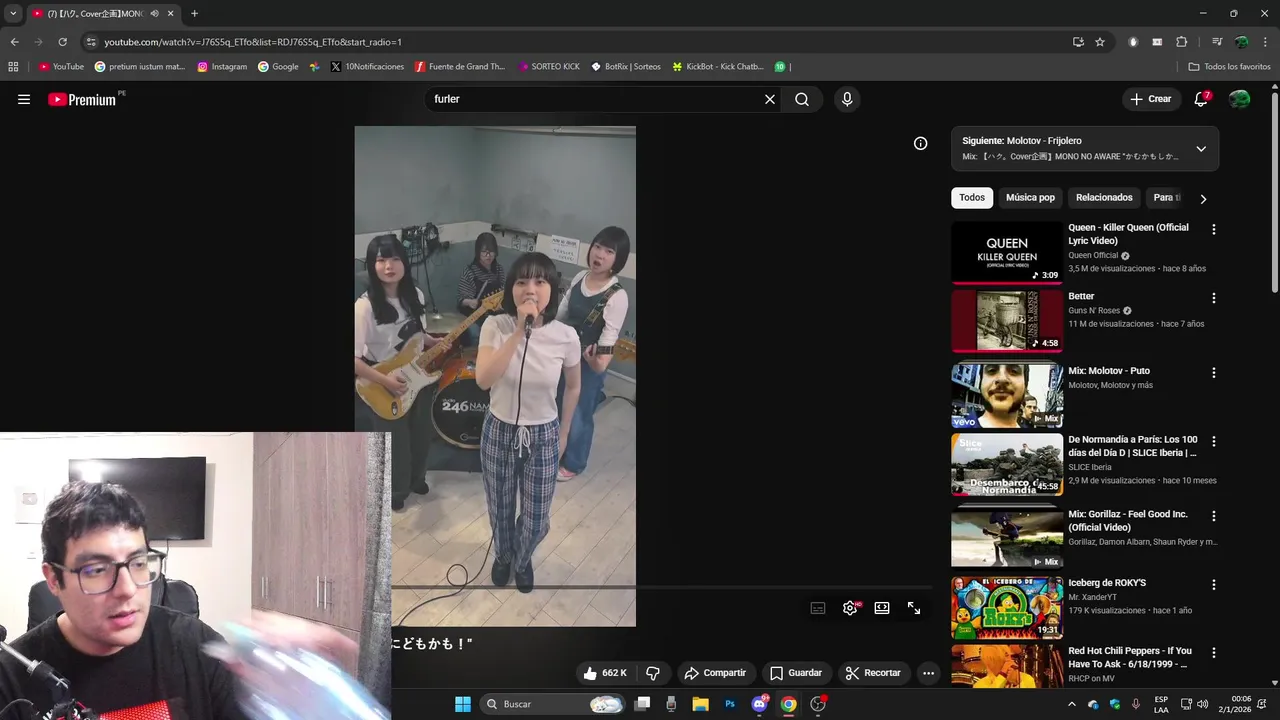The height and width of the screenshot is (720, 1280).
Task: Open the Windows taskbar Buscar box
Action: (551, 704)
